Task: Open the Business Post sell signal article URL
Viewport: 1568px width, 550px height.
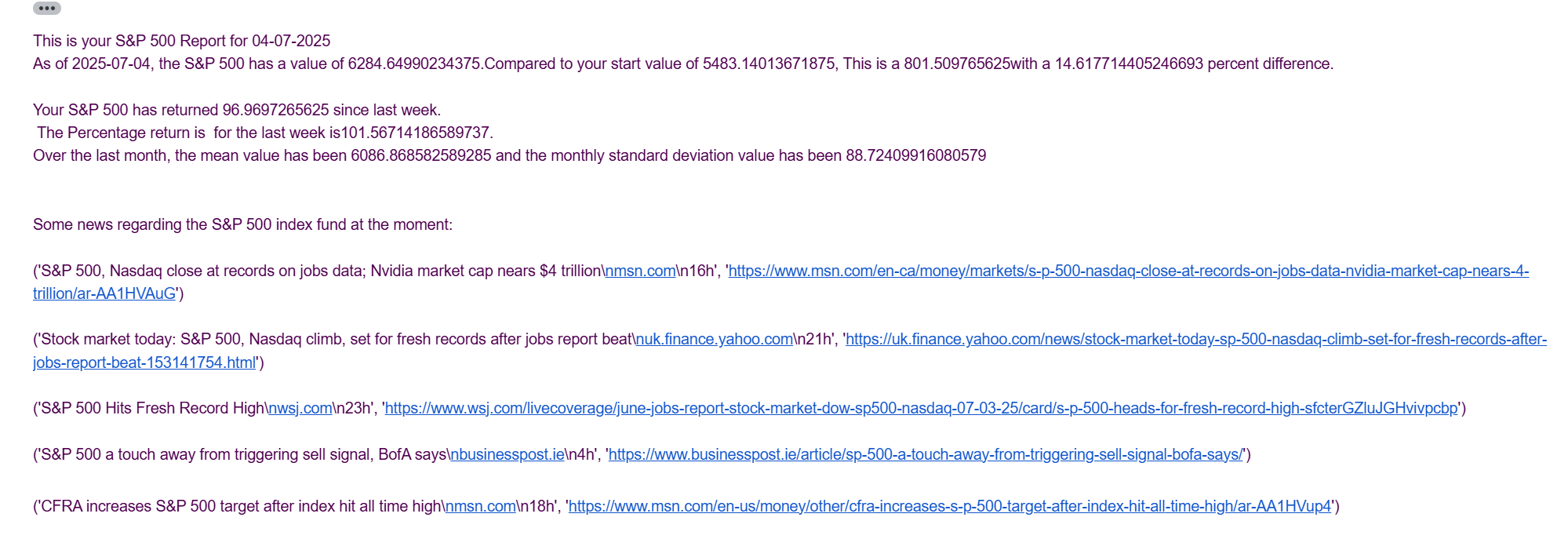Action: [926, 454]
